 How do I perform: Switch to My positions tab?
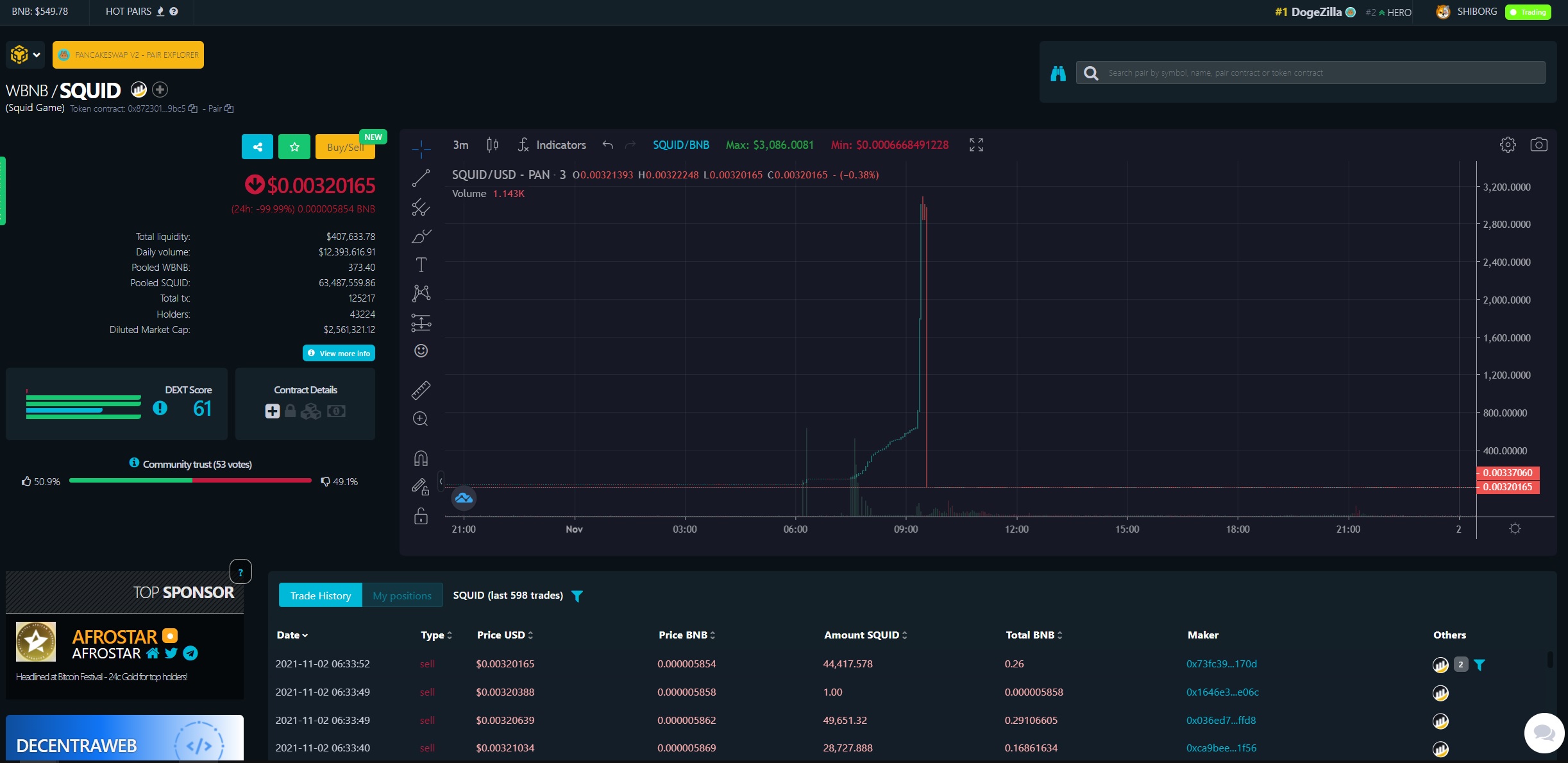coord(402,596)
